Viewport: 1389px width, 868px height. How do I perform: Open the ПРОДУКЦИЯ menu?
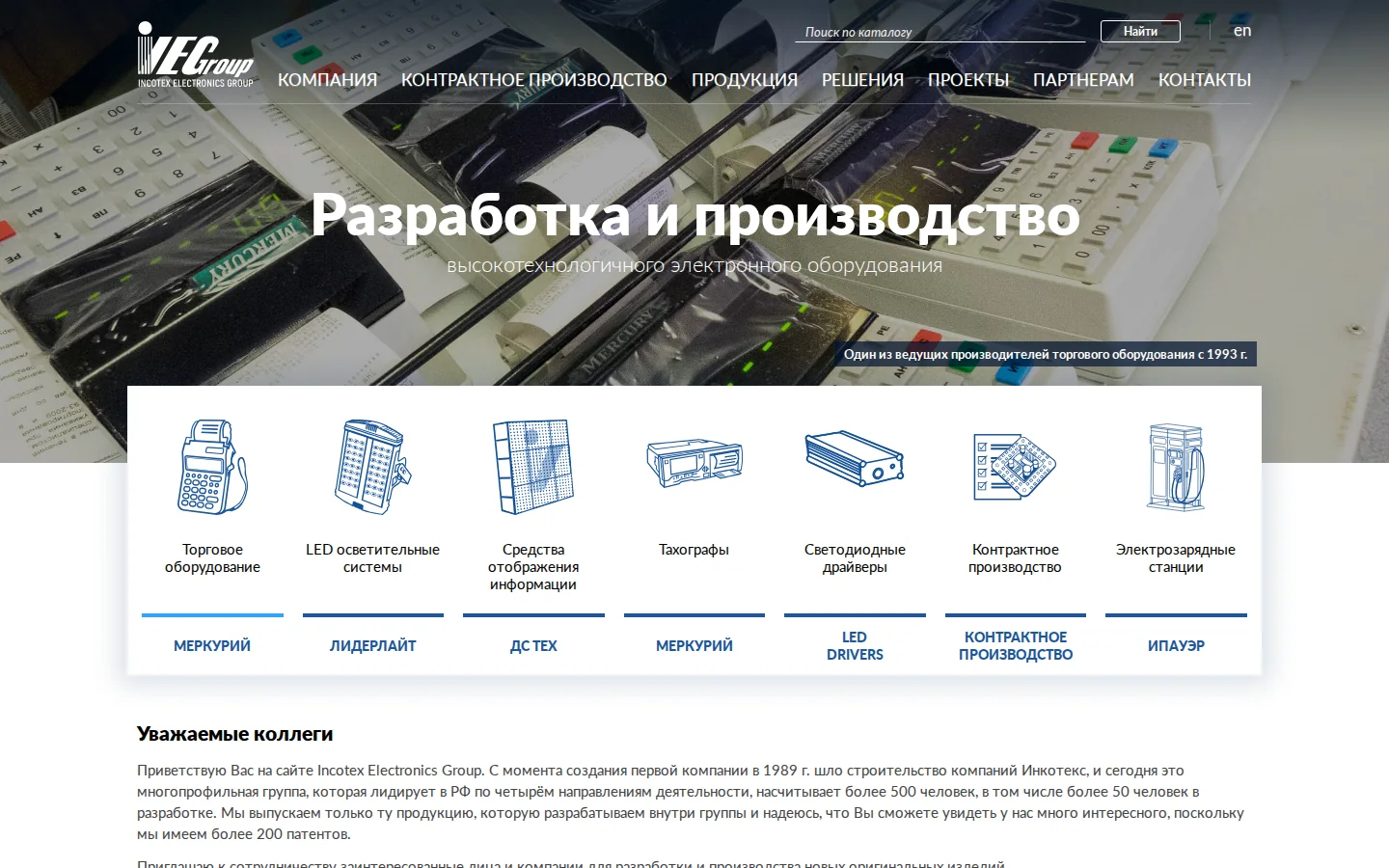tap(745, 80)
